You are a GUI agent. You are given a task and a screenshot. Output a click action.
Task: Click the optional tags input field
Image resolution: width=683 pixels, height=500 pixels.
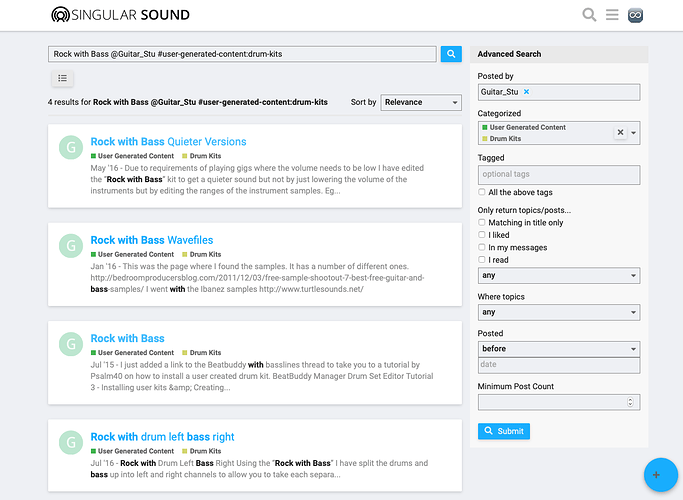pos(558,174)
